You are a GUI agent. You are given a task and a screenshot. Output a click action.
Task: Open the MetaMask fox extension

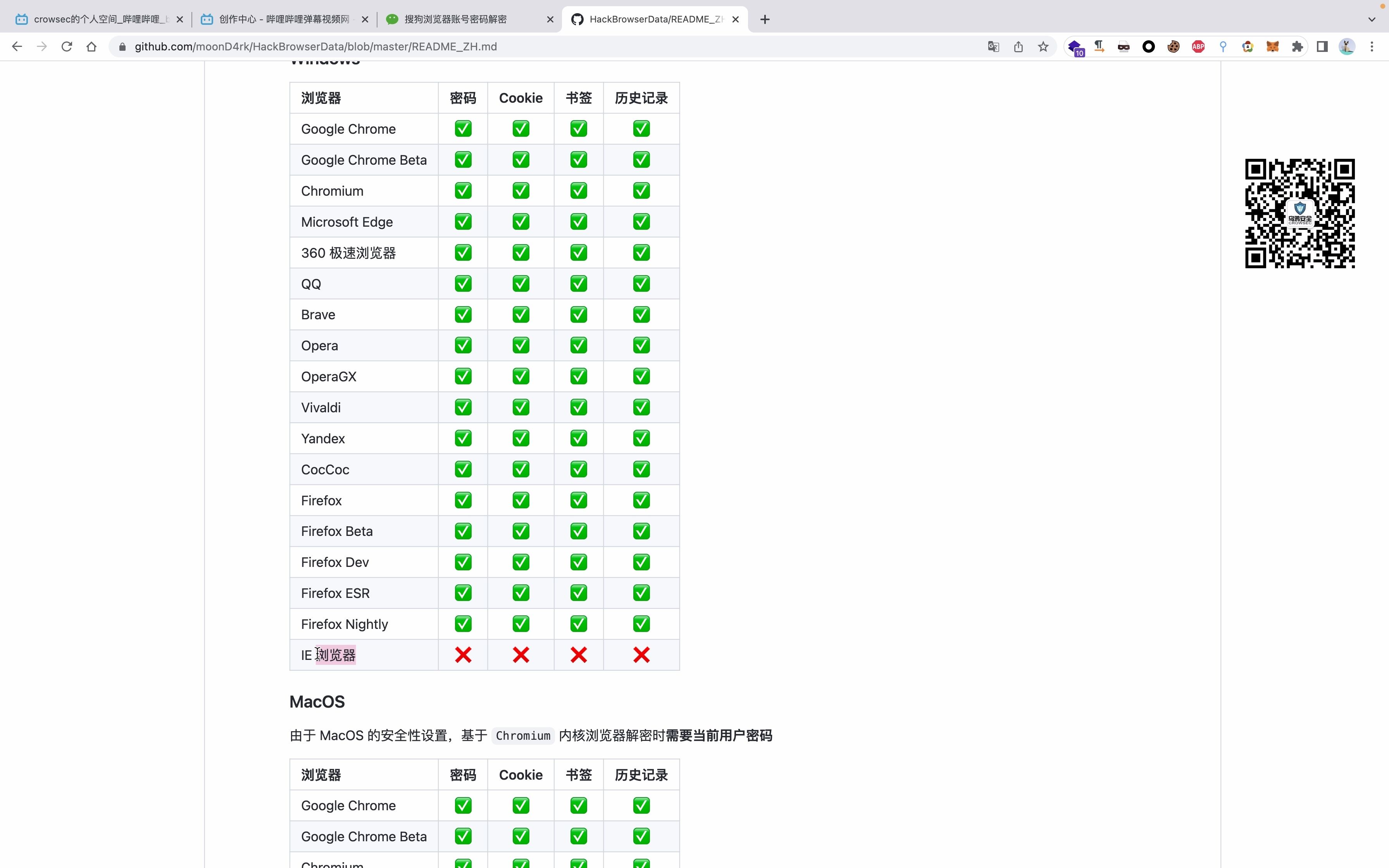1272,46
